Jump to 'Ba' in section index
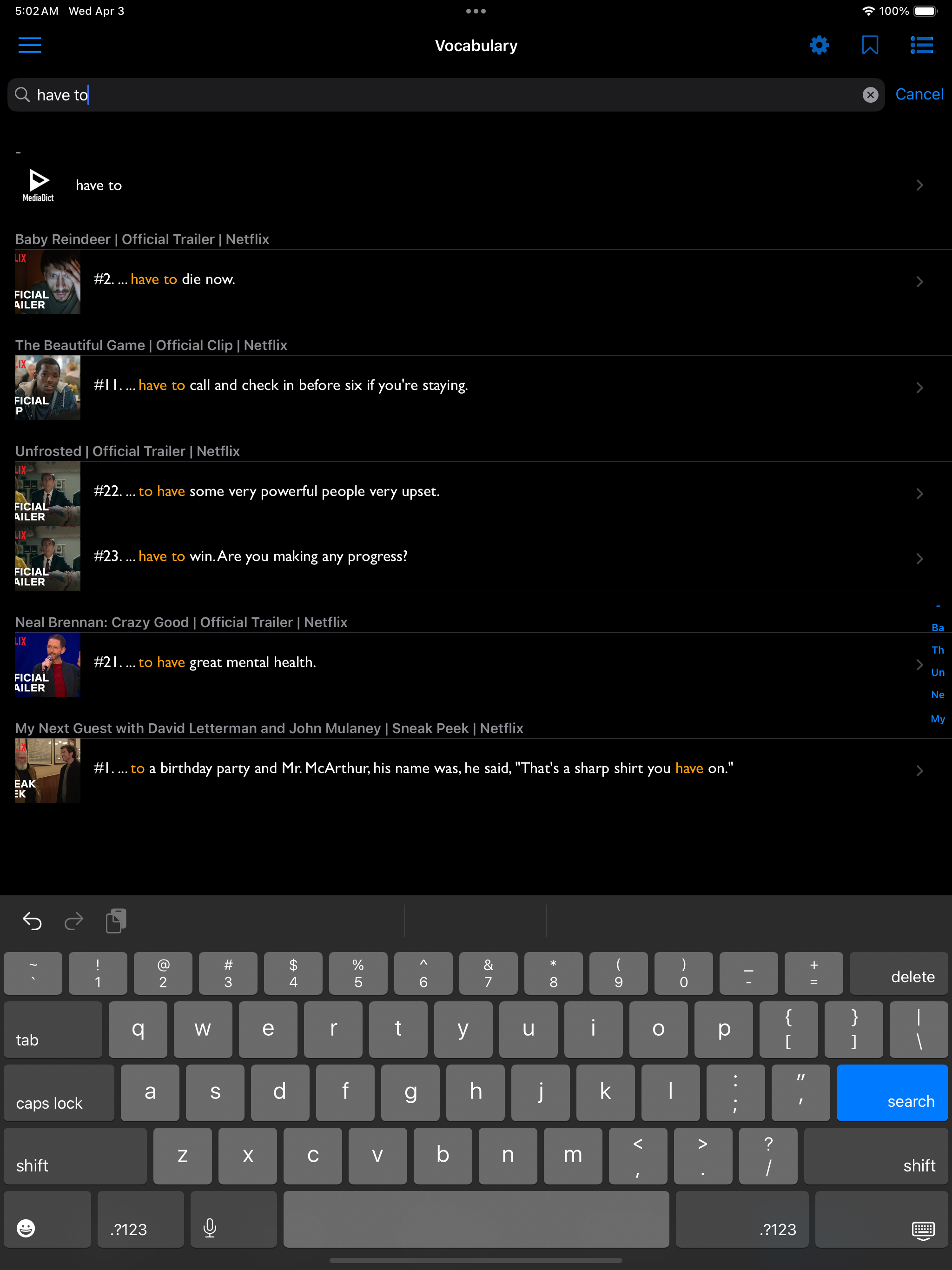 [x=938, y=628]
